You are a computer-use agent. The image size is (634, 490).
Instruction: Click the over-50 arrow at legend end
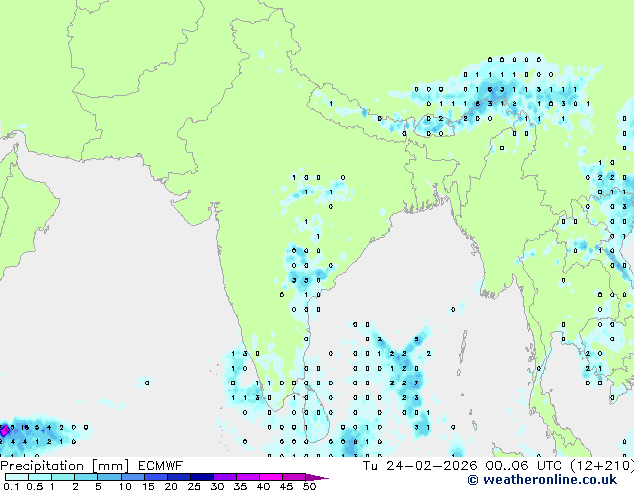(317, 477)
